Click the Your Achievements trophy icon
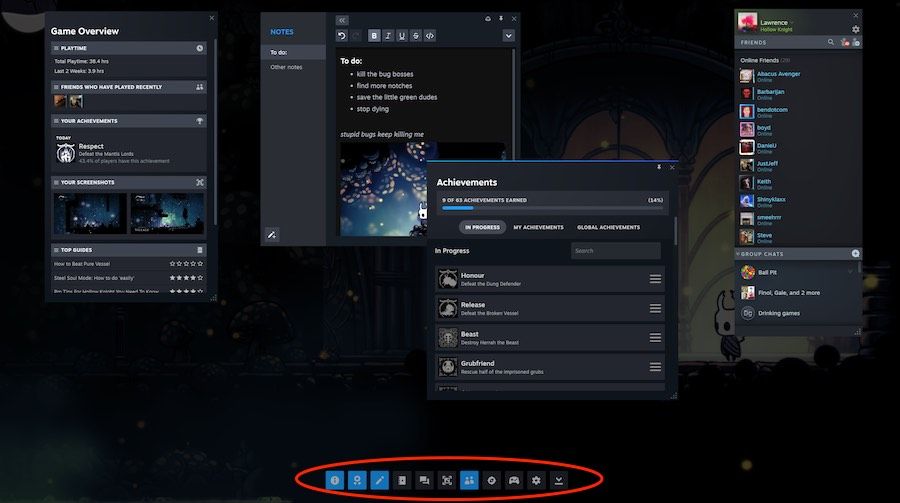Screen dimensions: 900x503 199,121
